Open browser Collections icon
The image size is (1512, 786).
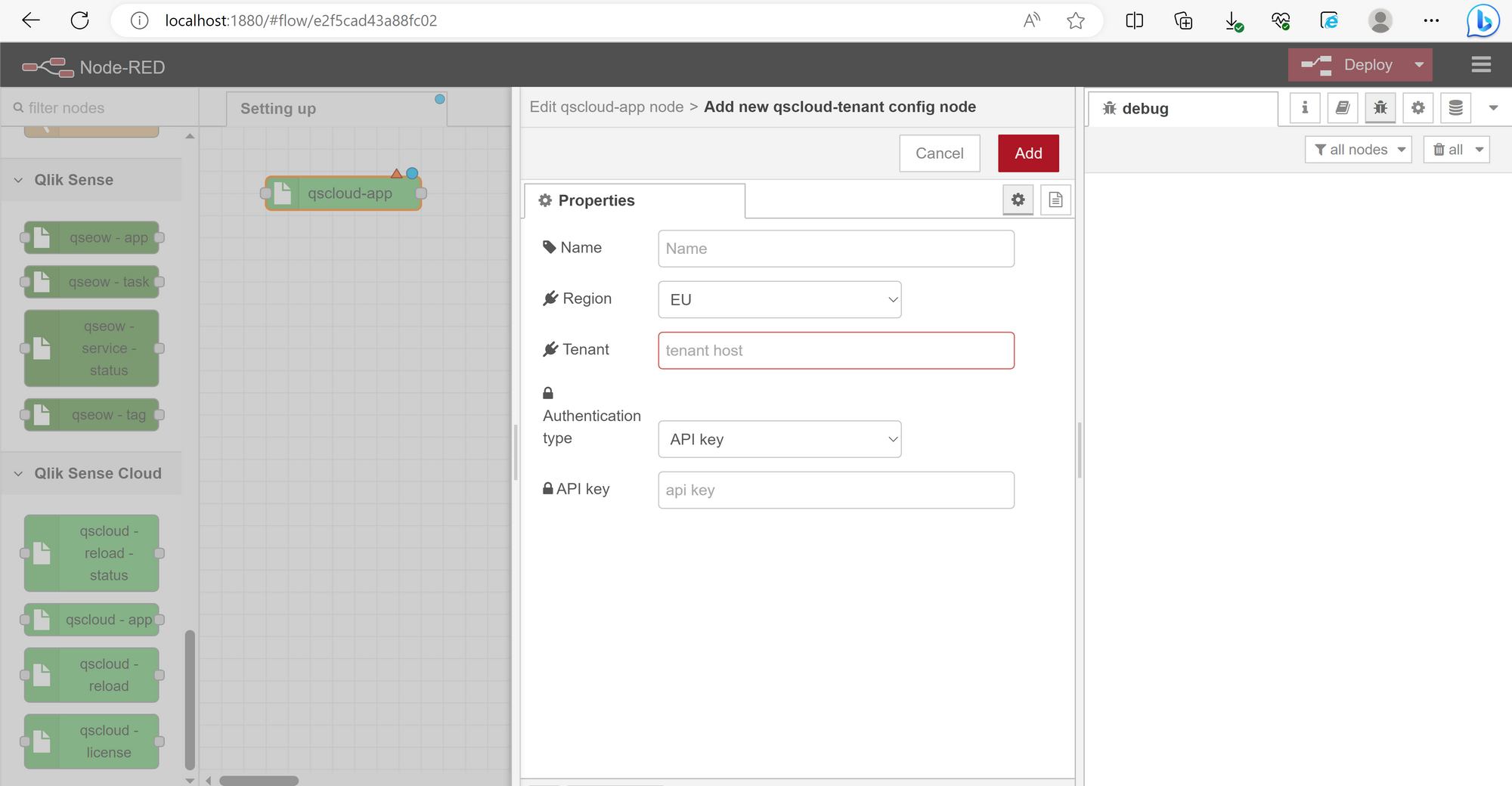point(1183,20)
